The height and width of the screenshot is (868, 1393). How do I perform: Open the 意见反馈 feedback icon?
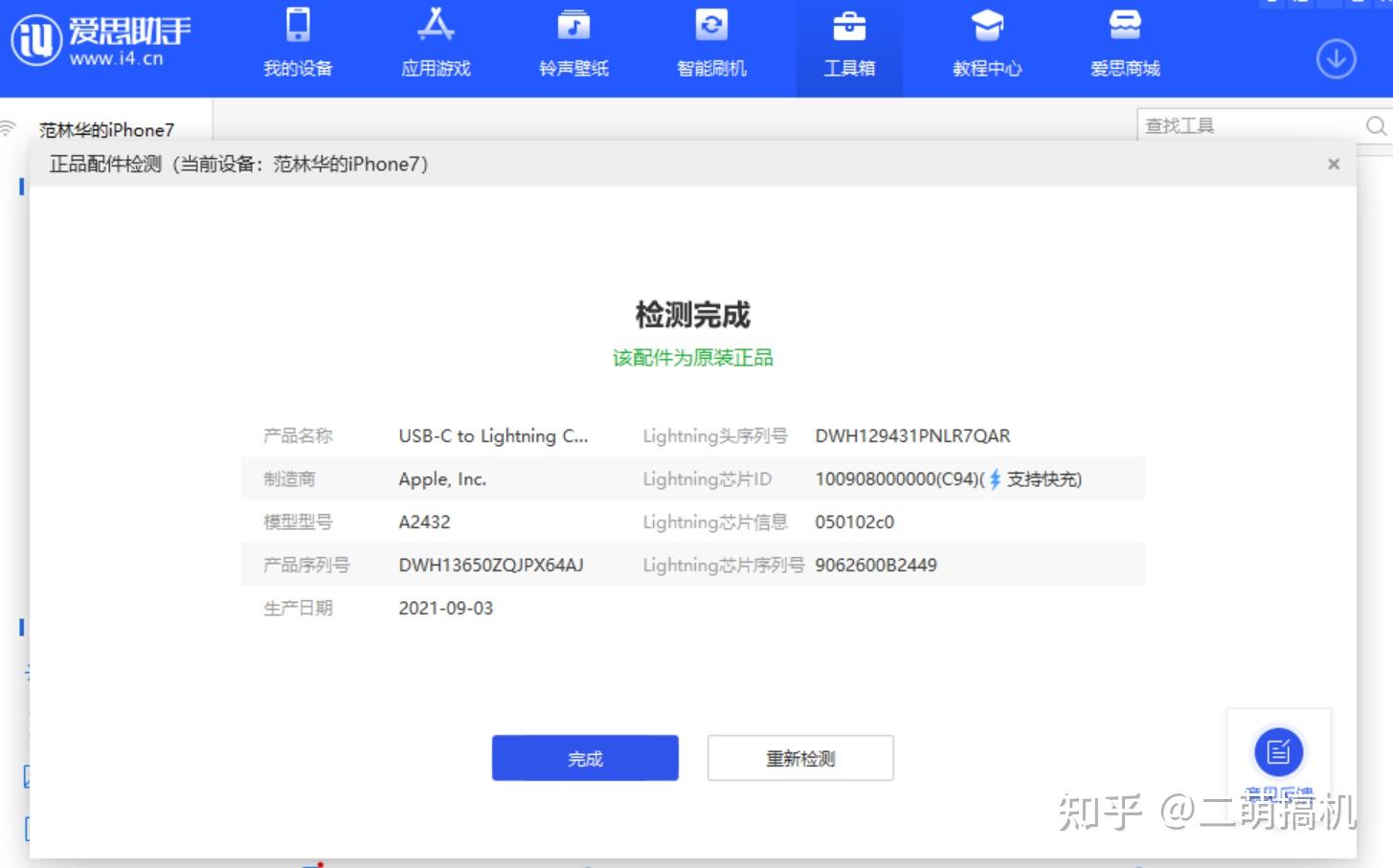pos(1279,752)
